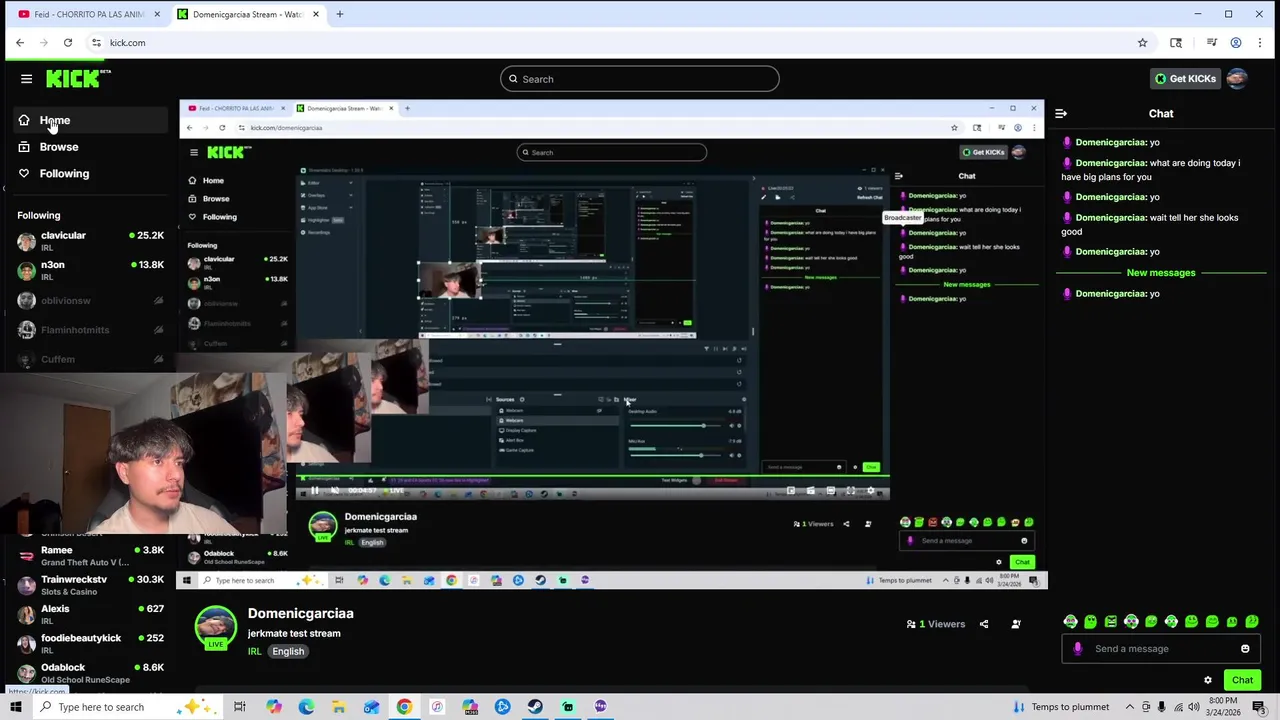Open the Ramee channel
The height and width of the screenshot is (720, 1280).
90,555
